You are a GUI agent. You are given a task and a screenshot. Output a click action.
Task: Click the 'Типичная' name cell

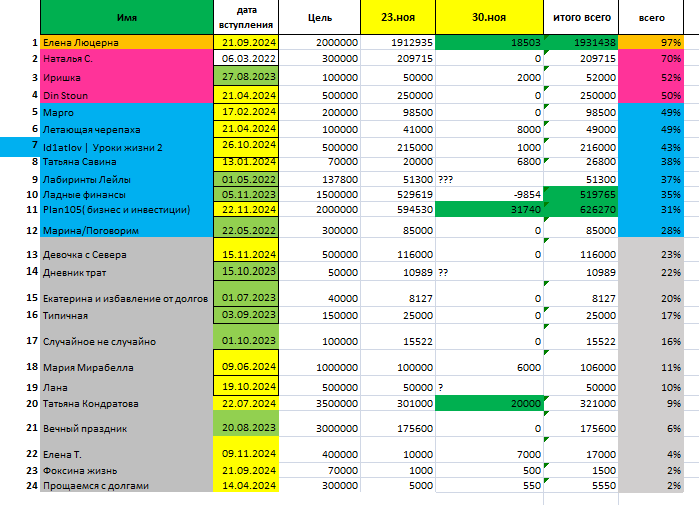(x=127, y=315)
